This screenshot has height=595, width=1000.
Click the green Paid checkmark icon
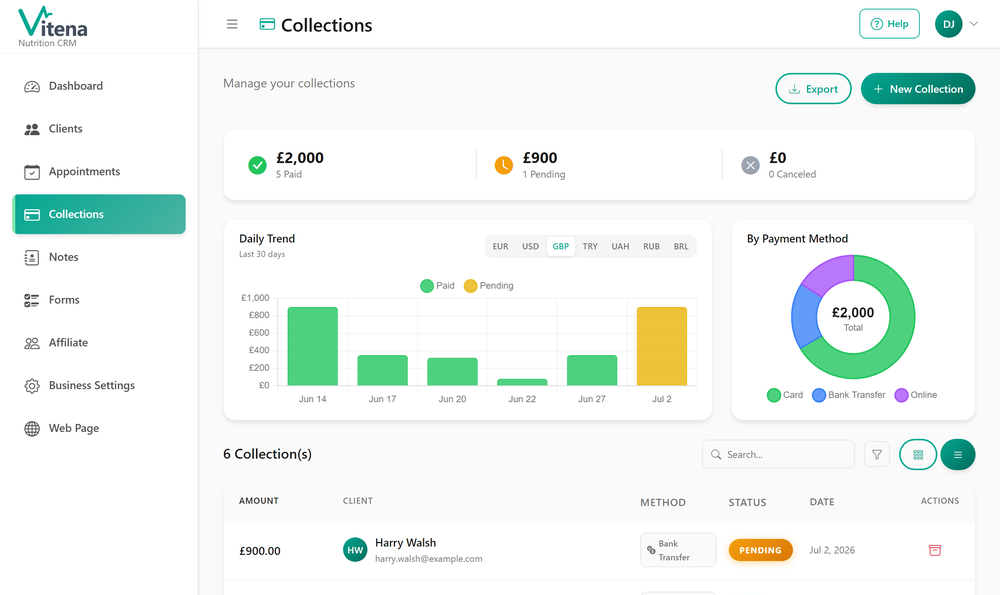click(x=257, y=165)
